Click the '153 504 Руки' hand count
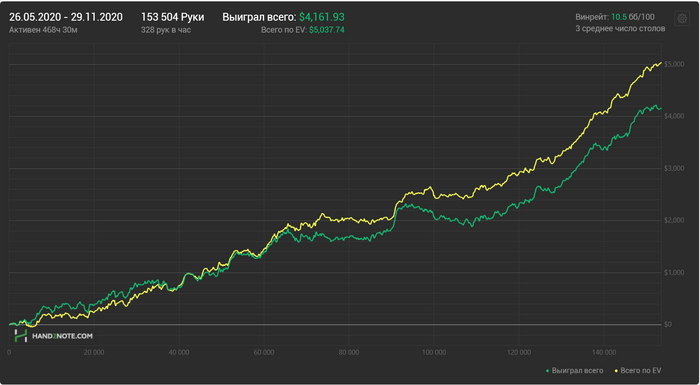Screen dimensions: 700x385 (173, 17)
